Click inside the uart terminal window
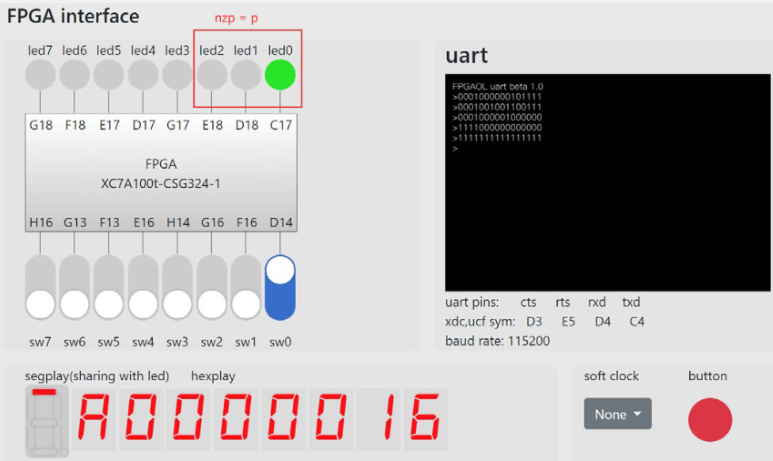This screenshot has height=461, width=773. pos(607,182)
